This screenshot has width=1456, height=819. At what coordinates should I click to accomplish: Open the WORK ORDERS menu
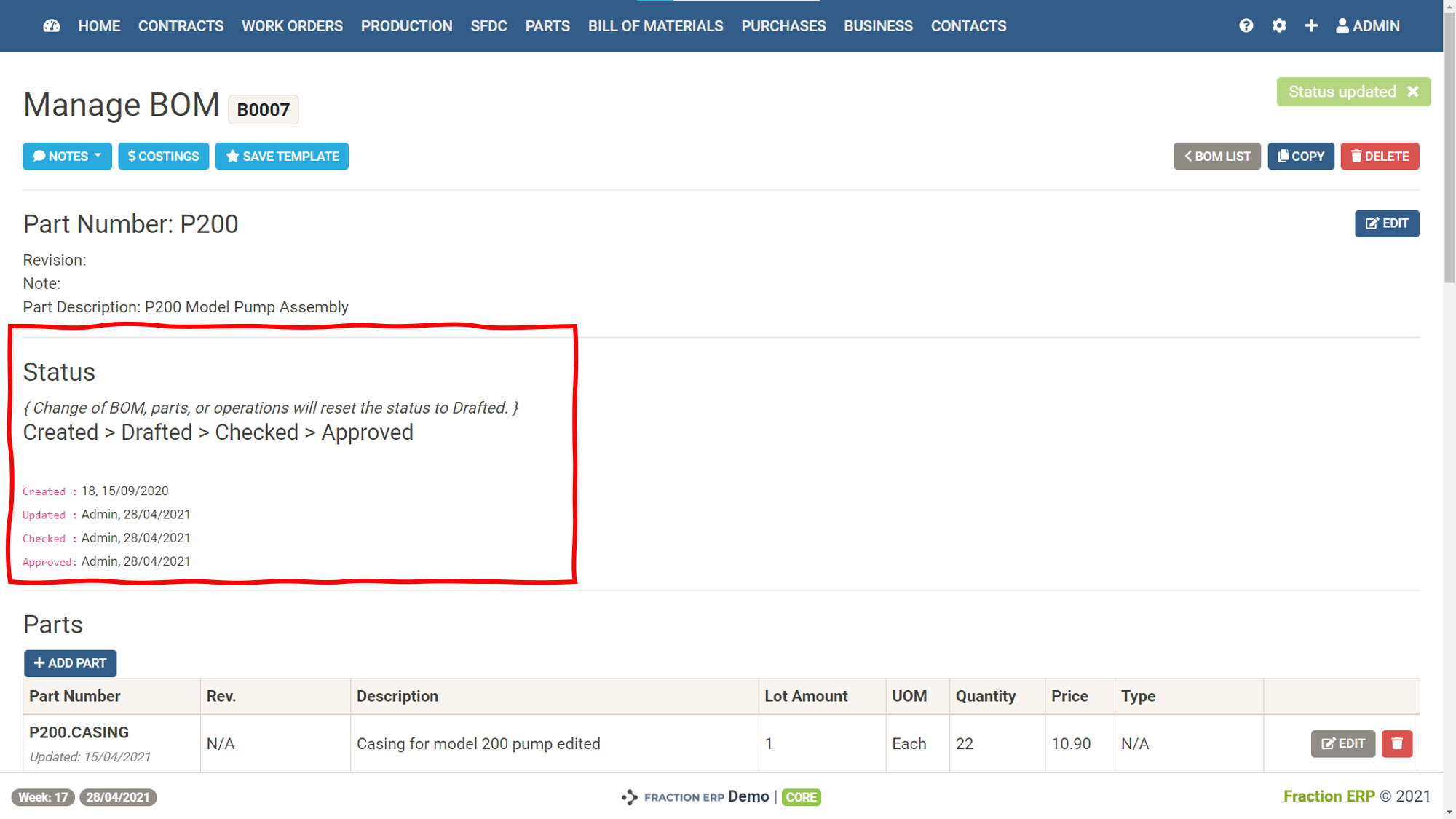(x=292, y=26)
